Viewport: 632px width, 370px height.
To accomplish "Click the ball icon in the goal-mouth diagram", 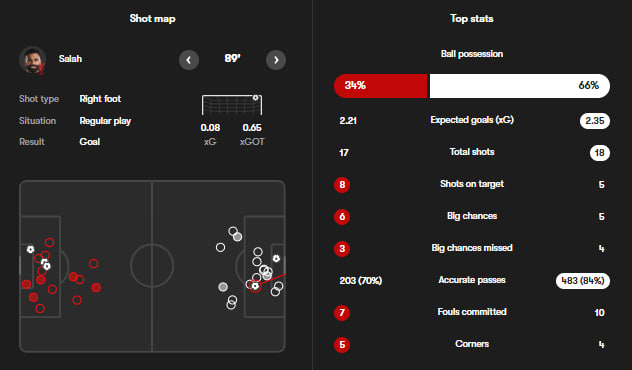I will (256, 98).
